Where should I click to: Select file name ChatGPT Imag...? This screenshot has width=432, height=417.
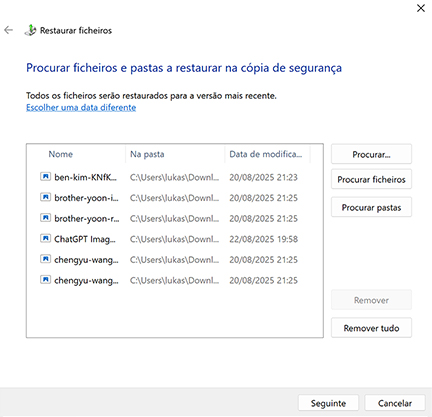pos(85,239)
